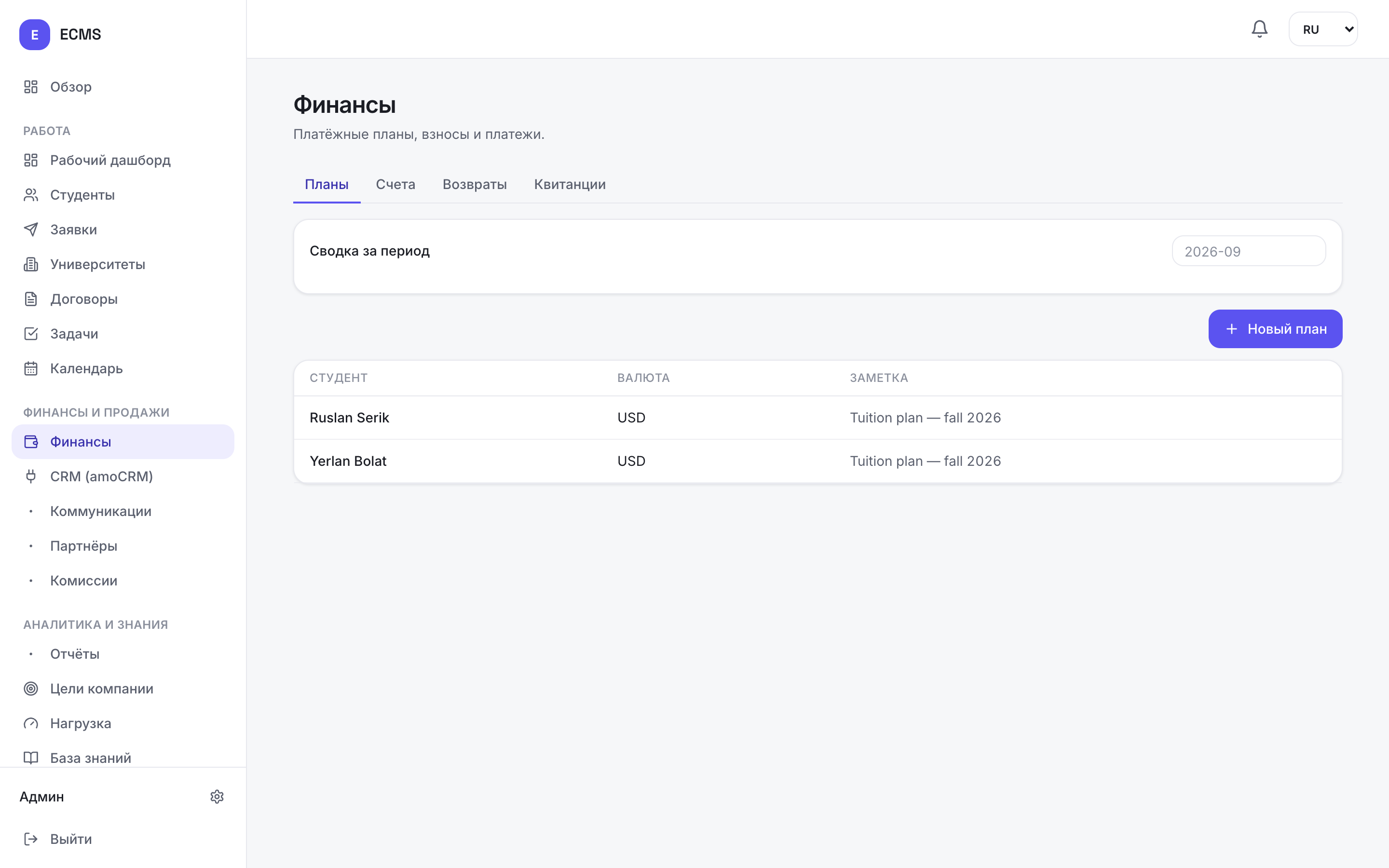Image resolution: width=1389 pixels, height=868 pixels.
Task: Click the note in Ruslan Serik's row
Action: [x=925, y=418]
